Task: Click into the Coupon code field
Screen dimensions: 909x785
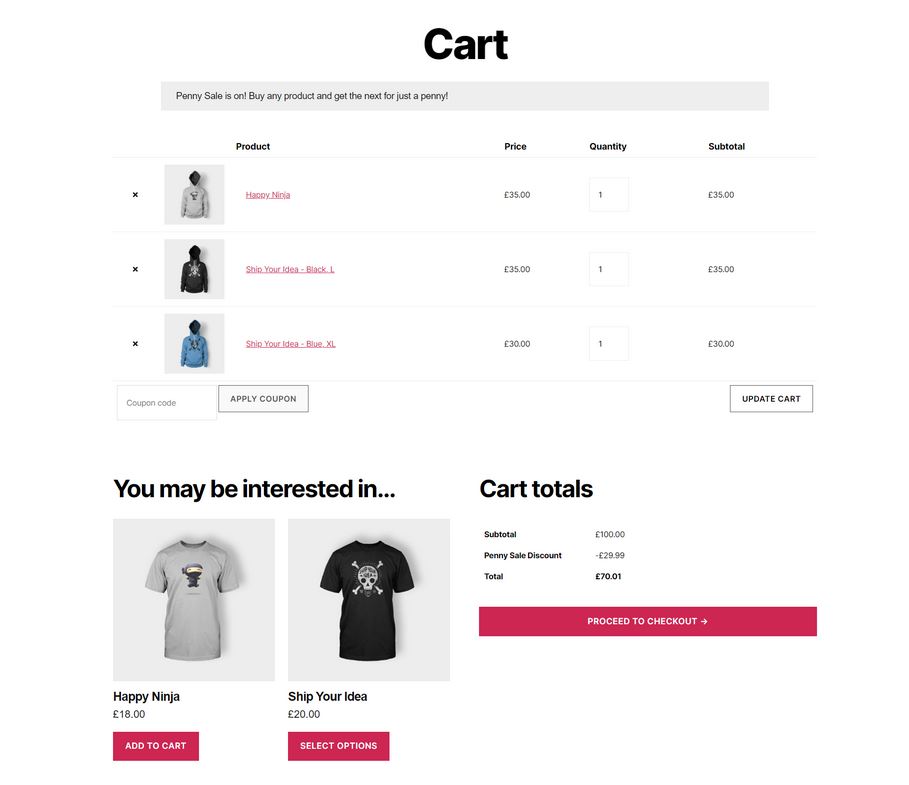Action: tap(167, 402)
